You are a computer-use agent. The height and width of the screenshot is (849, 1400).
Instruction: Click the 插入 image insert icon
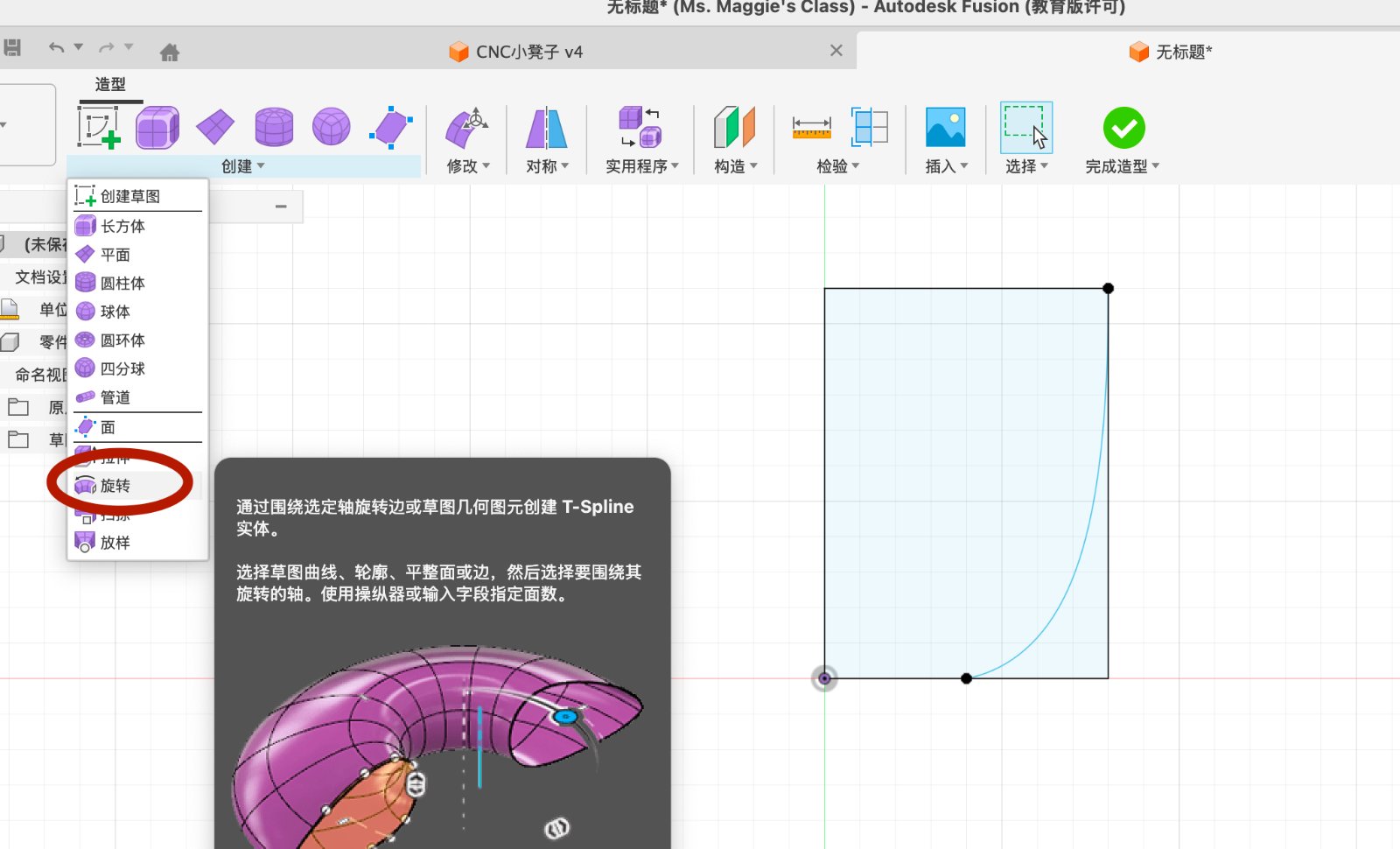click(x=946, y=130)
